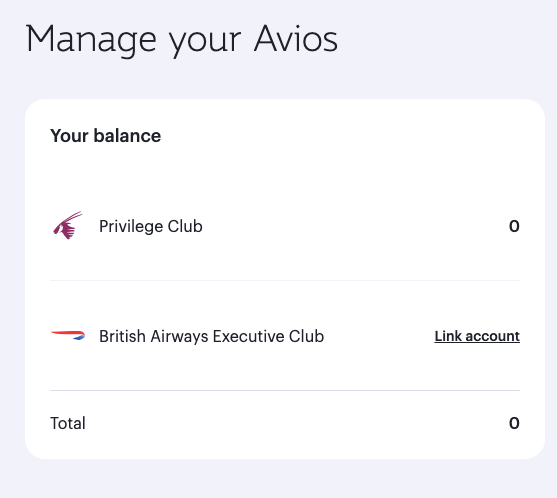The width and height of the screenshot is (557, 498).
Task: Click the Total label
Action: point(68,423)
